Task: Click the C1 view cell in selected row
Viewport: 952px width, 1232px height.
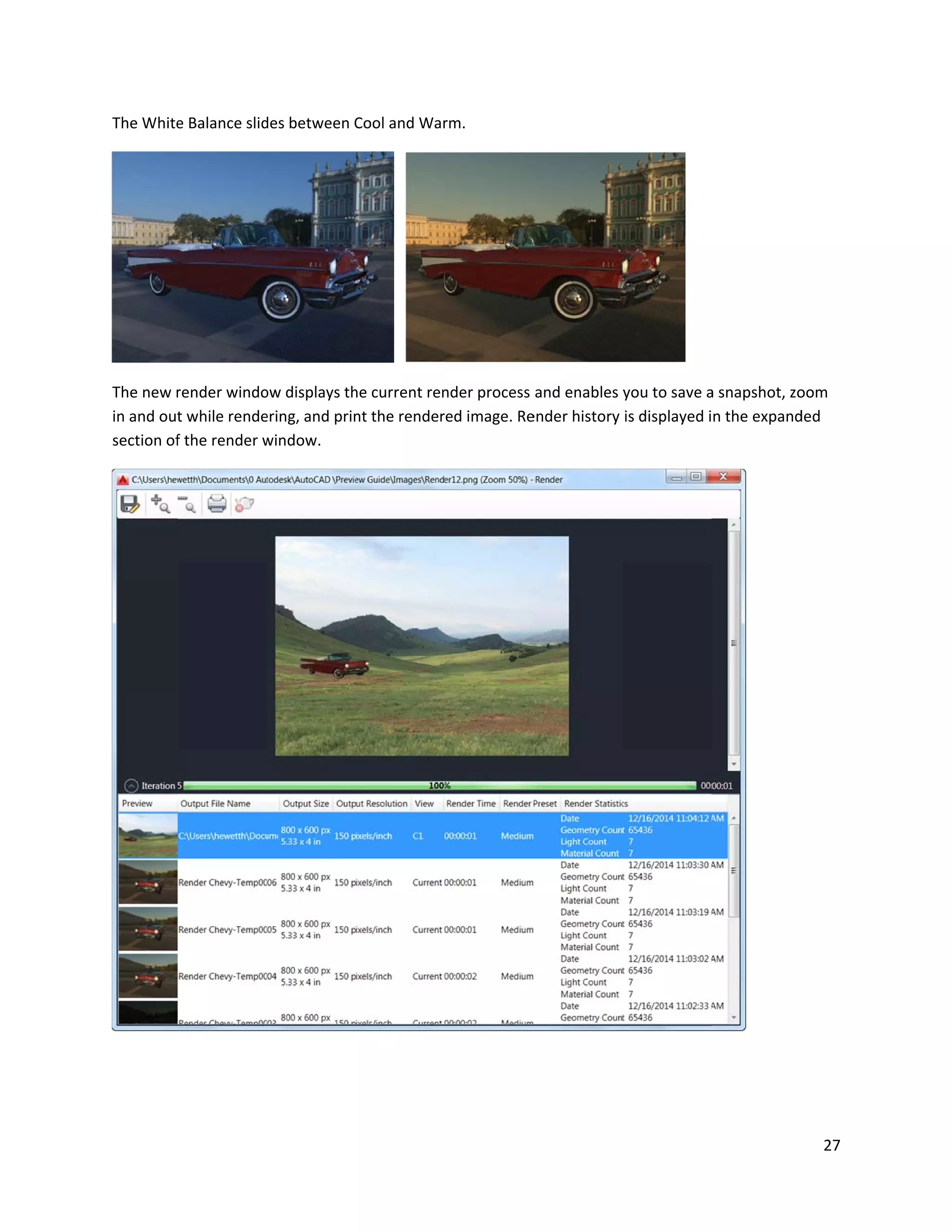Action: pyautogui.click(x=417, y=835)
